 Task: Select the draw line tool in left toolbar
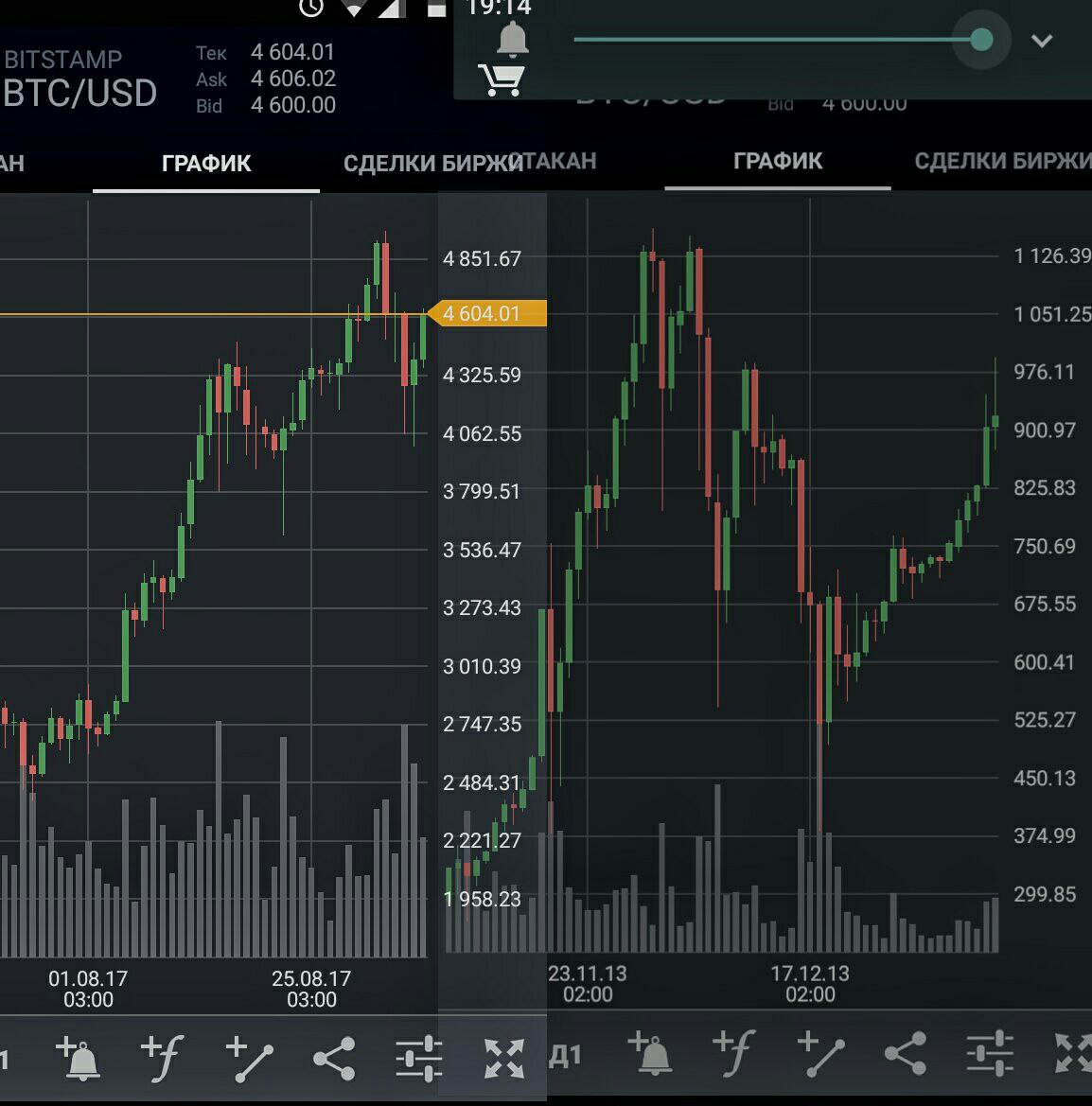(250, 1058)
